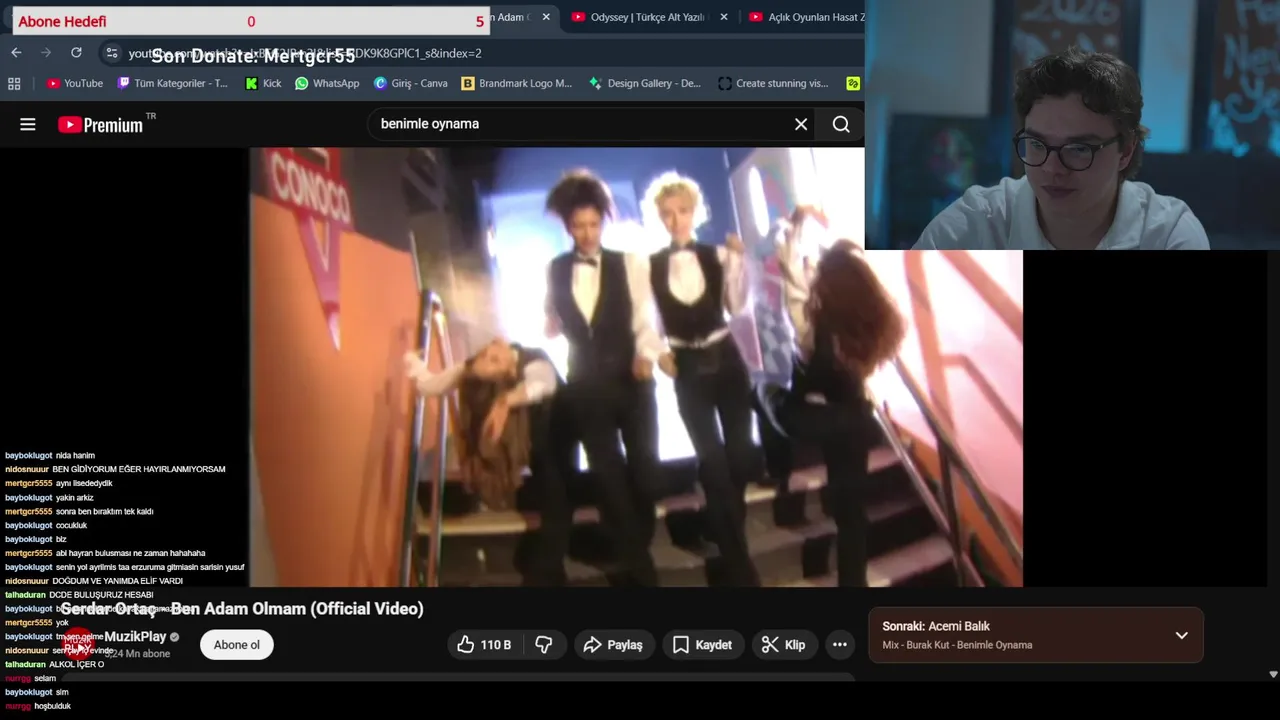Dislike the video with thumbs down
The height and width of the screenshot is (720, 1280).
pos(544,645)
